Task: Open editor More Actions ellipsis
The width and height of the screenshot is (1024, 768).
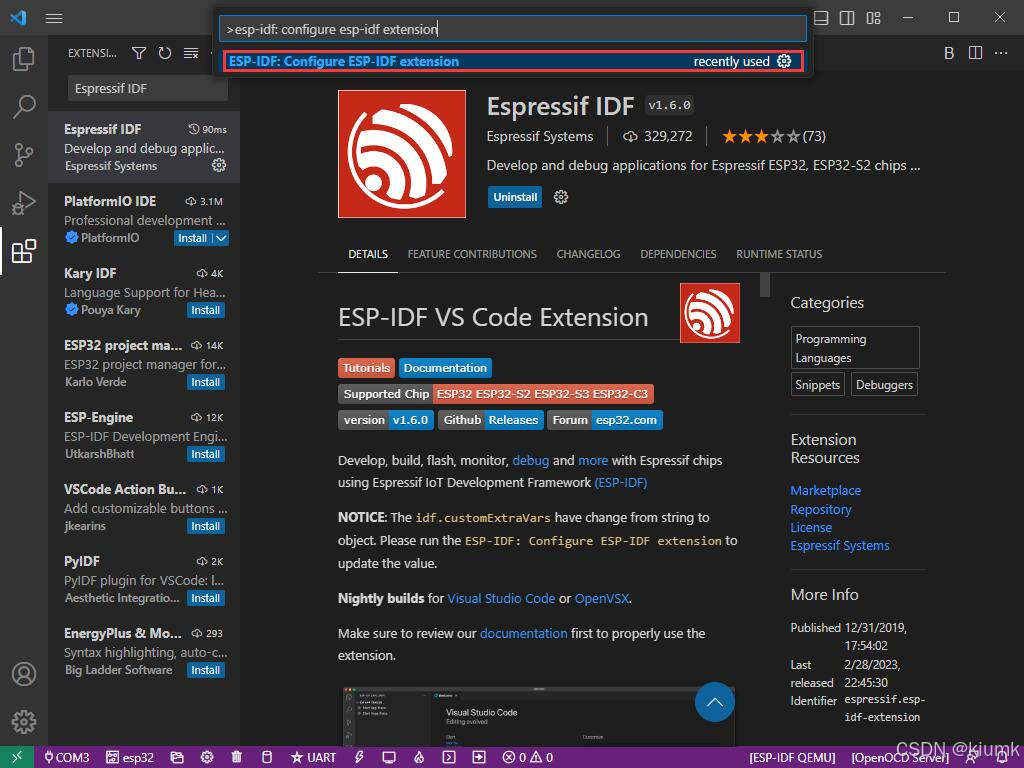Action: click(x=1001, y=53)
